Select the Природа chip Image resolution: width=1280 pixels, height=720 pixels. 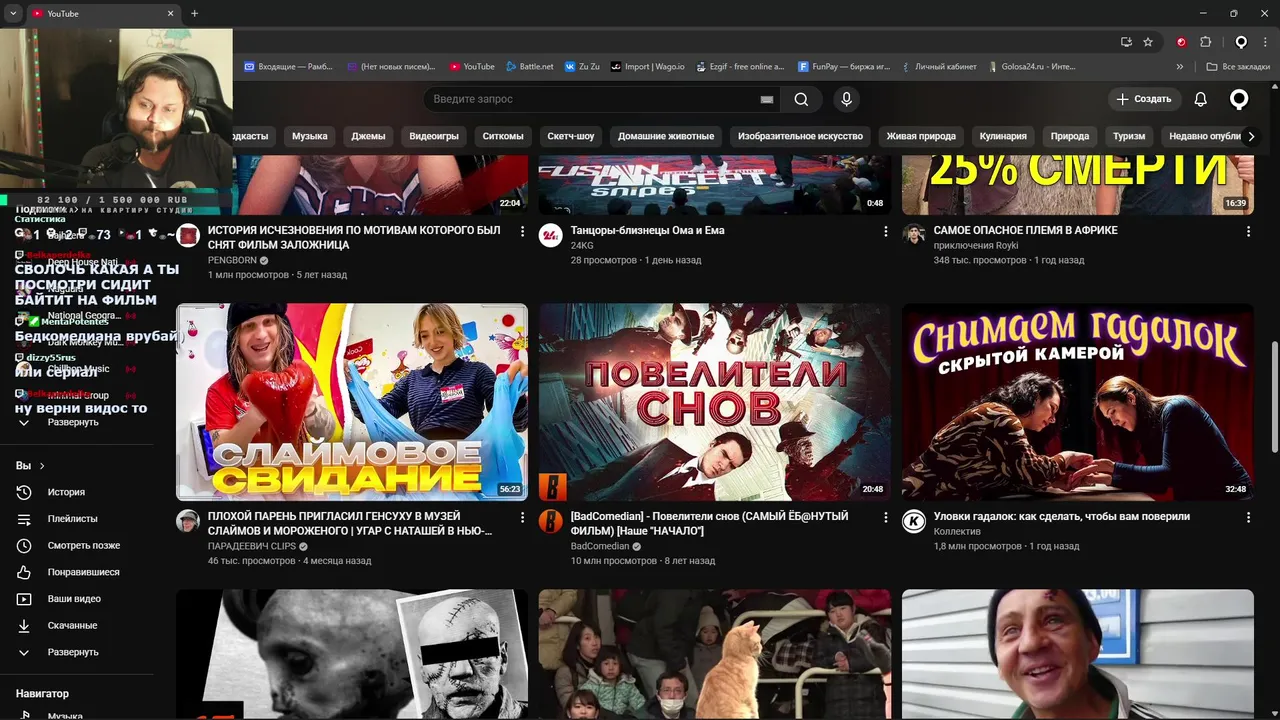tap(1070, 136)
